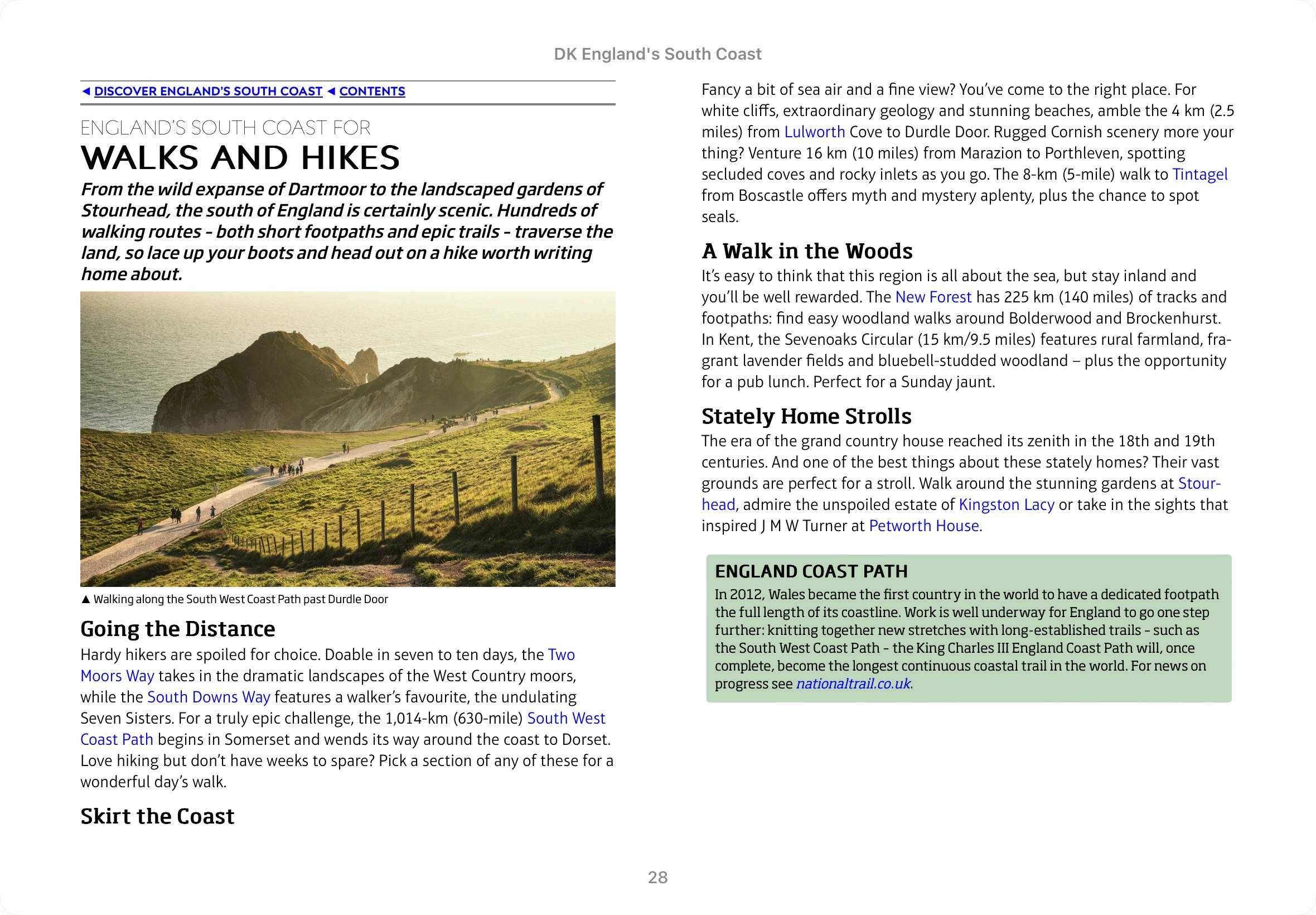
Task: Follow the South West Coast Path link
Action: (x=565, y=719)
